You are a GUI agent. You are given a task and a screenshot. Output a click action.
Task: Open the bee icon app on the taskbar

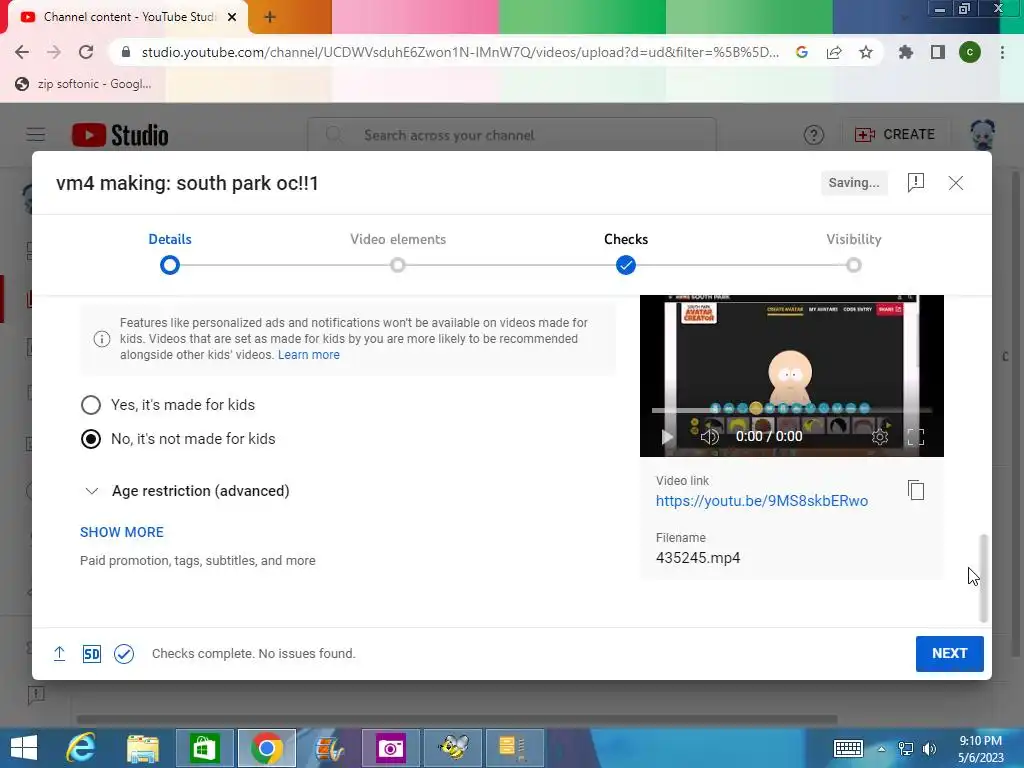[453, 748]
